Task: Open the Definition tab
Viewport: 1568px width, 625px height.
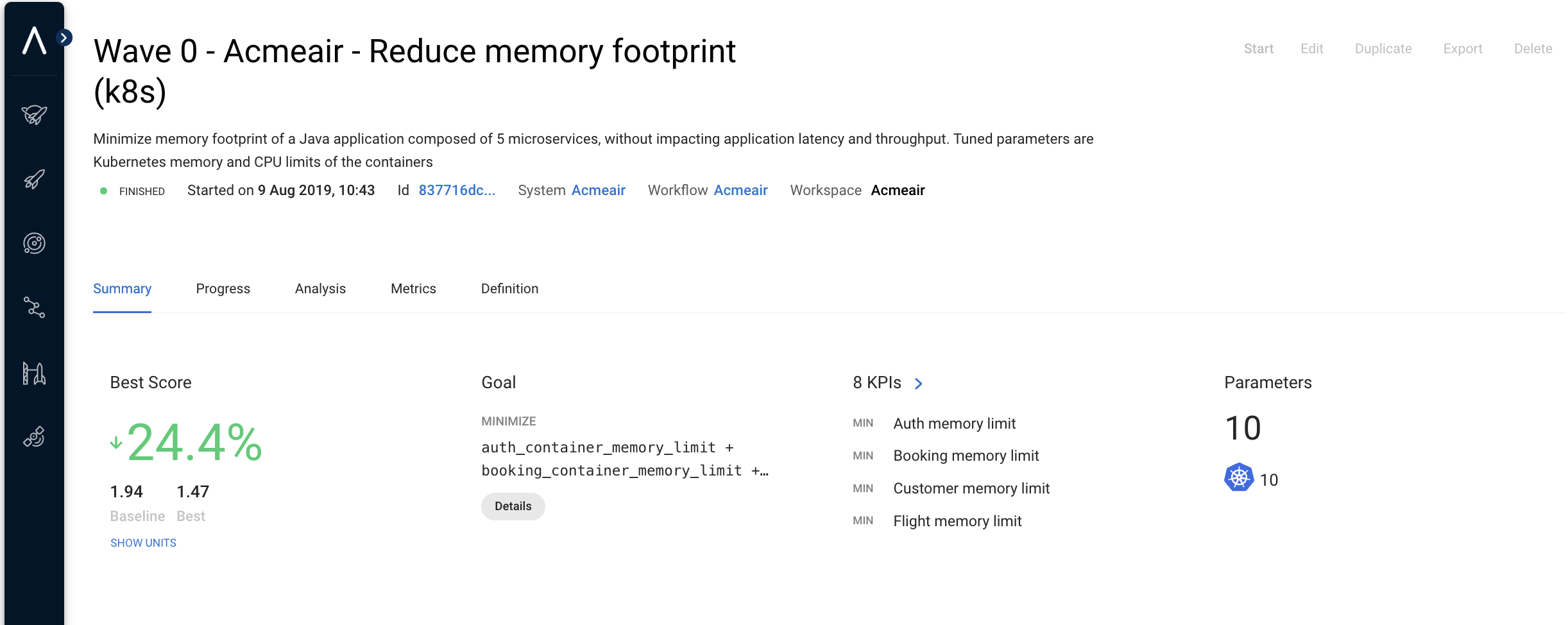Action: point(509,289)
